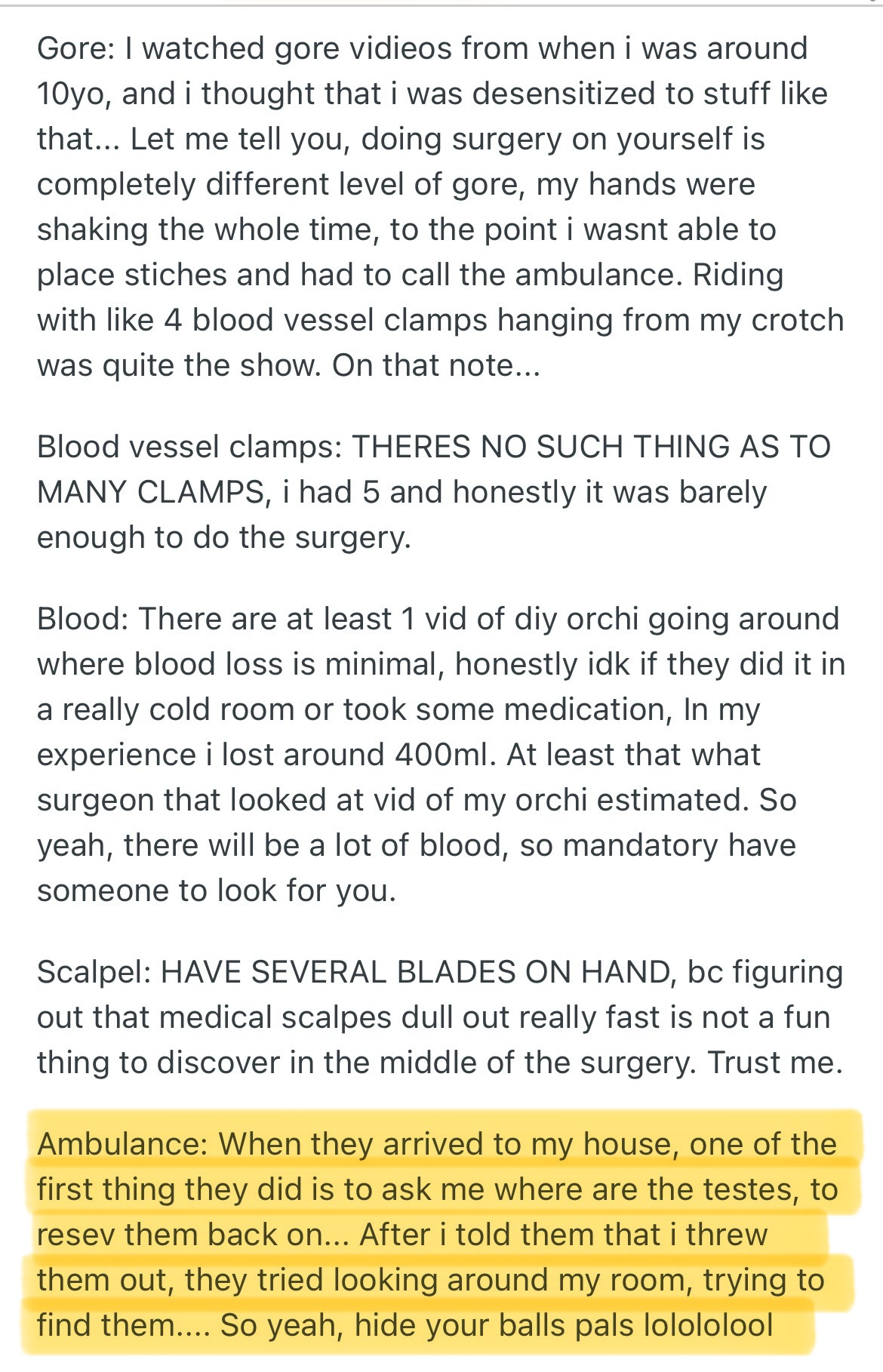Click the "Trust me." sentence ending the Scalpel paragraph
Screen dimensions: 883x1372
pyautogui.click(x=775, y=1063)
